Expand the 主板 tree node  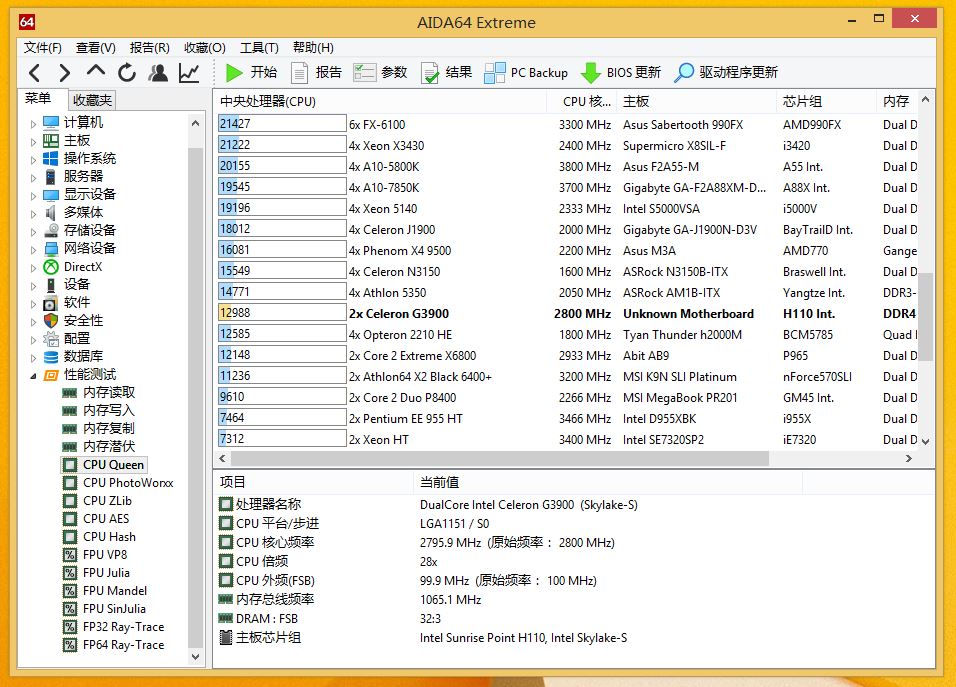[x=33, y=141]
